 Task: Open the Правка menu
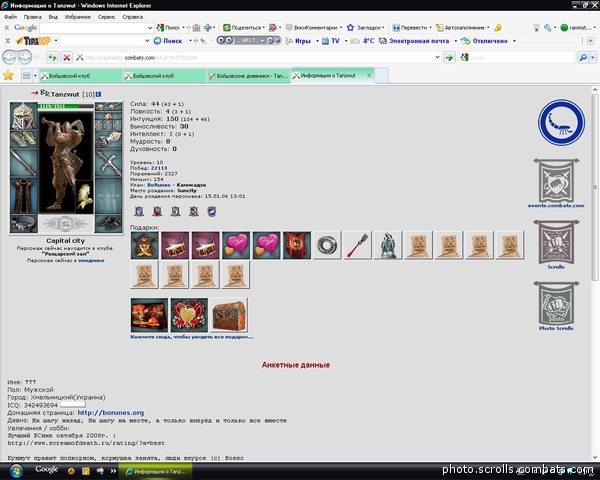click(x=33, y=17)
